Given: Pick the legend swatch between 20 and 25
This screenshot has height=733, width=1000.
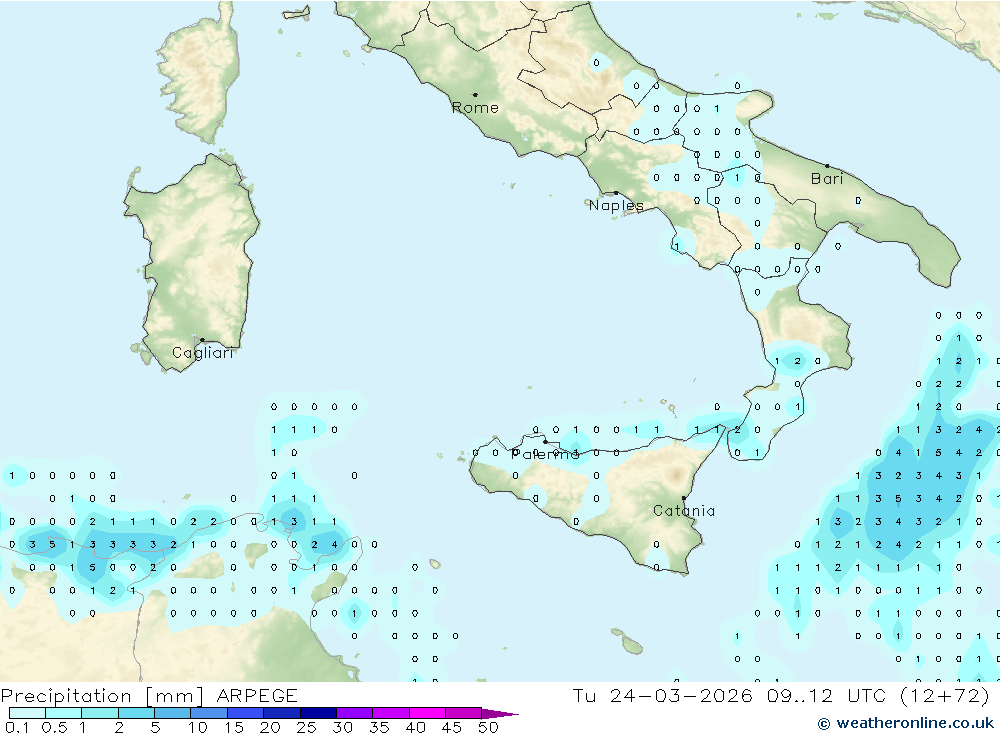Looking at the screenshot, I should pyautogui.click(x=281, y=713).
